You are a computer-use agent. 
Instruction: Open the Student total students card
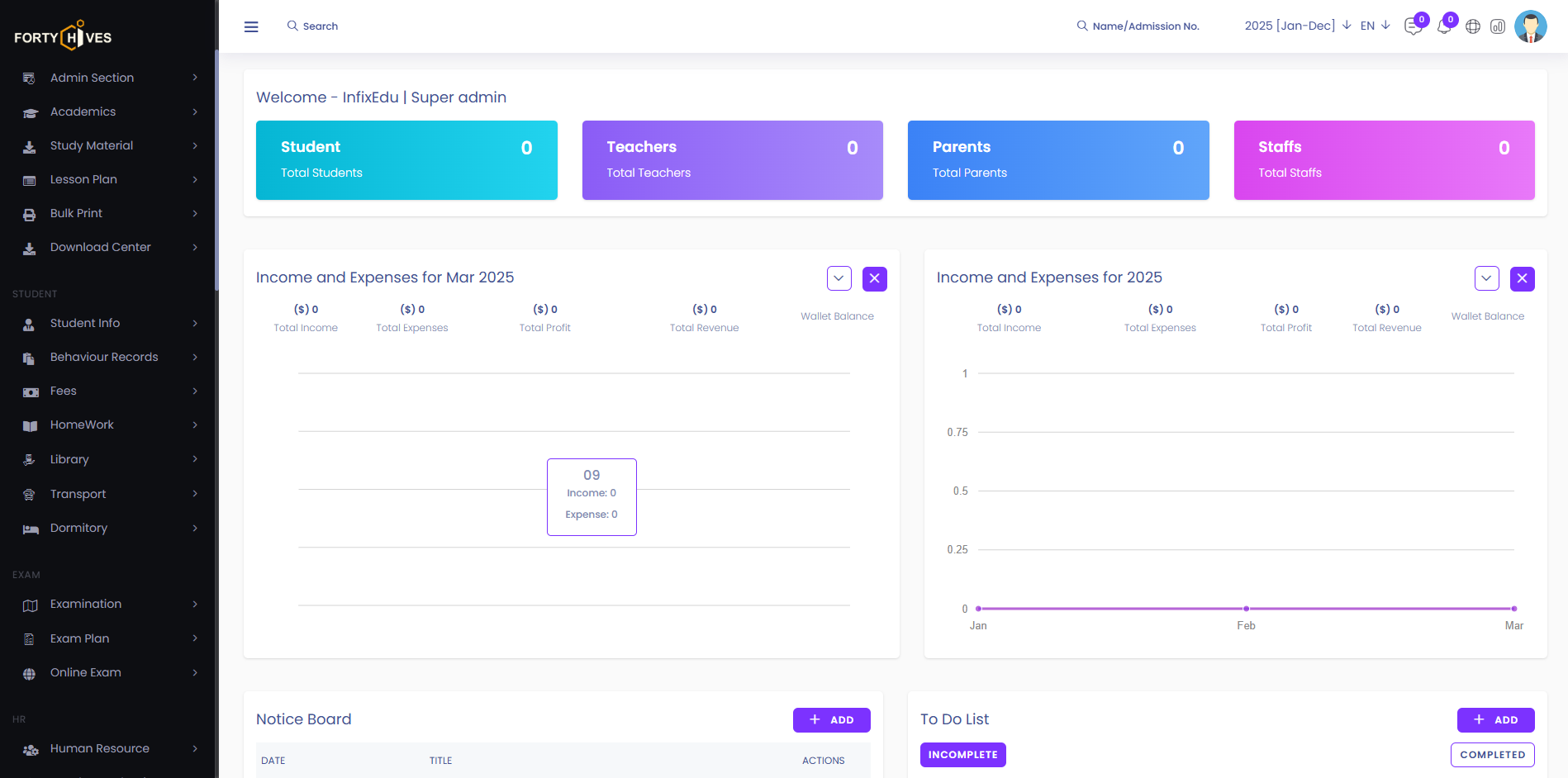click(x=406, y=160)
